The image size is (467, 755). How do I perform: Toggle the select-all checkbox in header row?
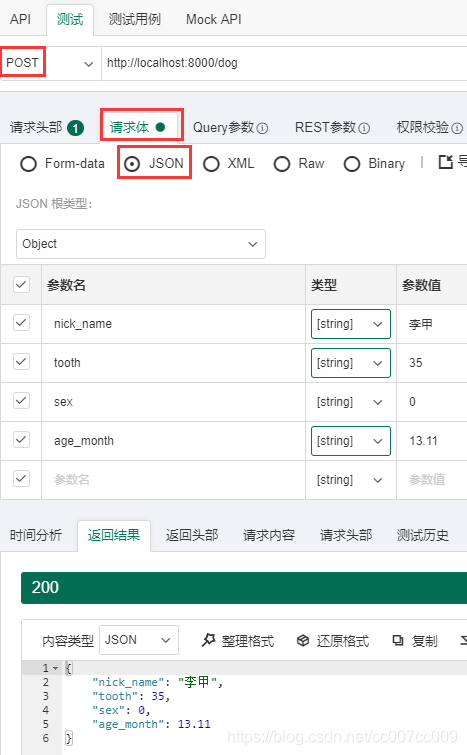[21, 284]
